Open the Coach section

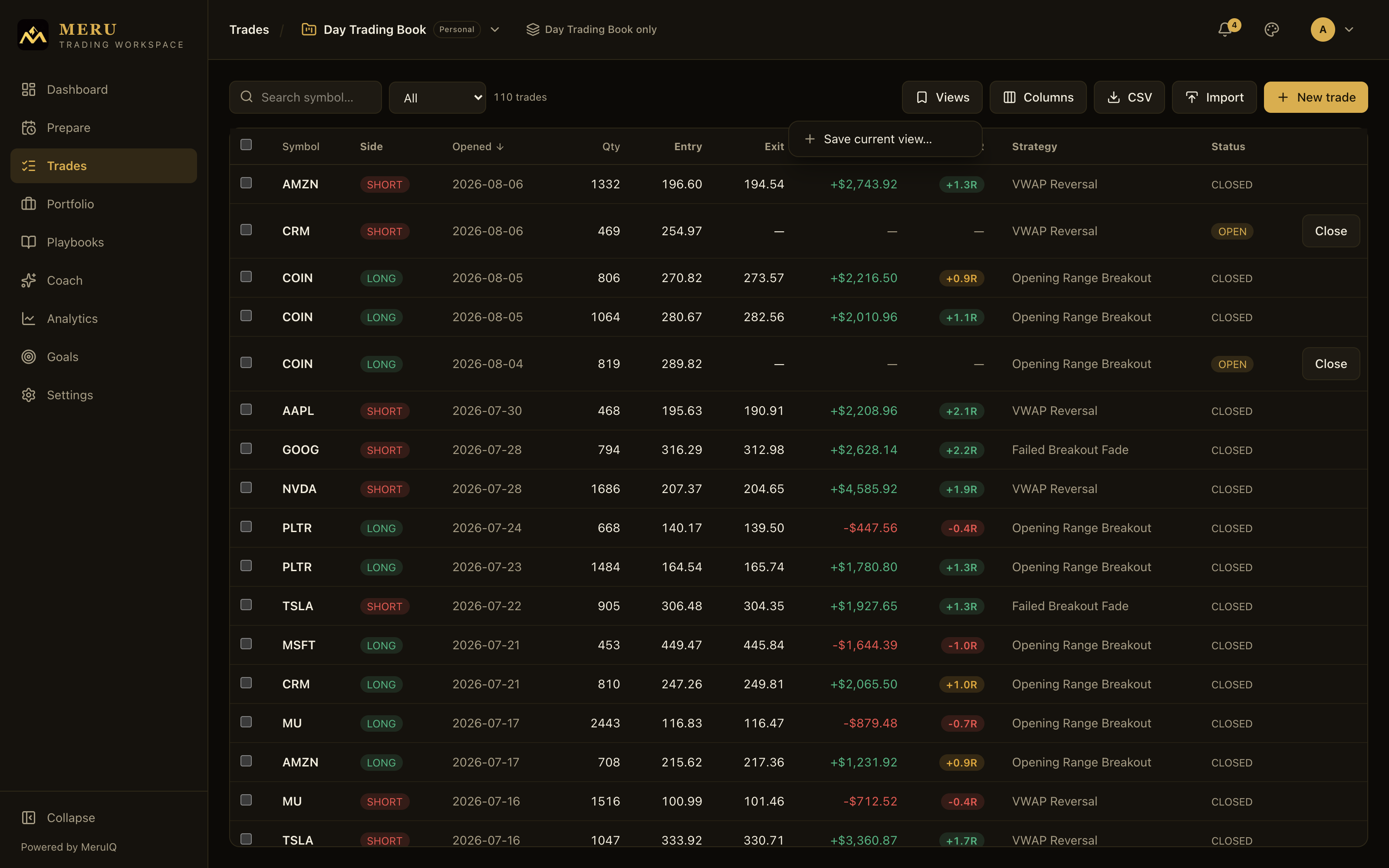coord(103,280)
